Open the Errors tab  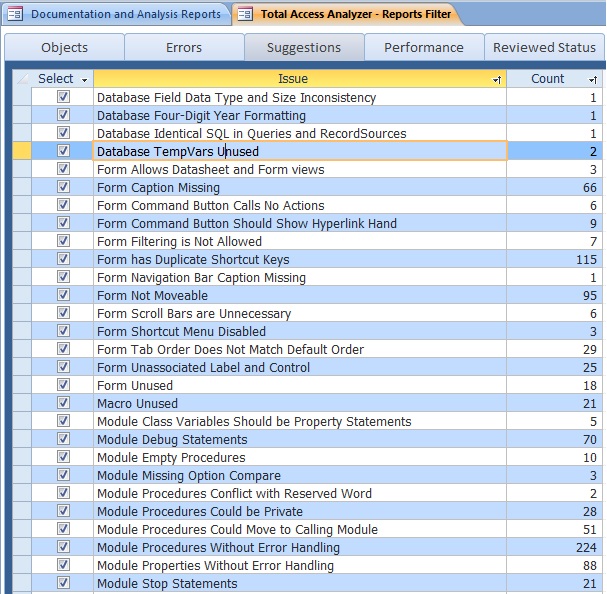point(184,47)
